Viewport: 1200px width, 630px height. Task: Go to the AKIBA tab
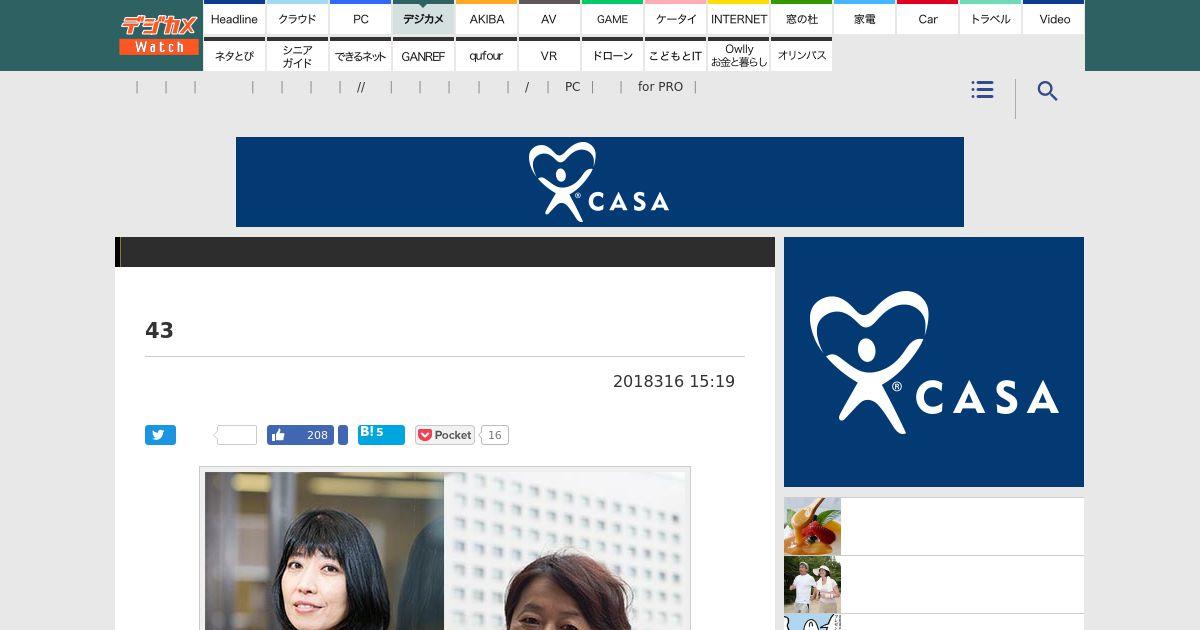(486, 18)
